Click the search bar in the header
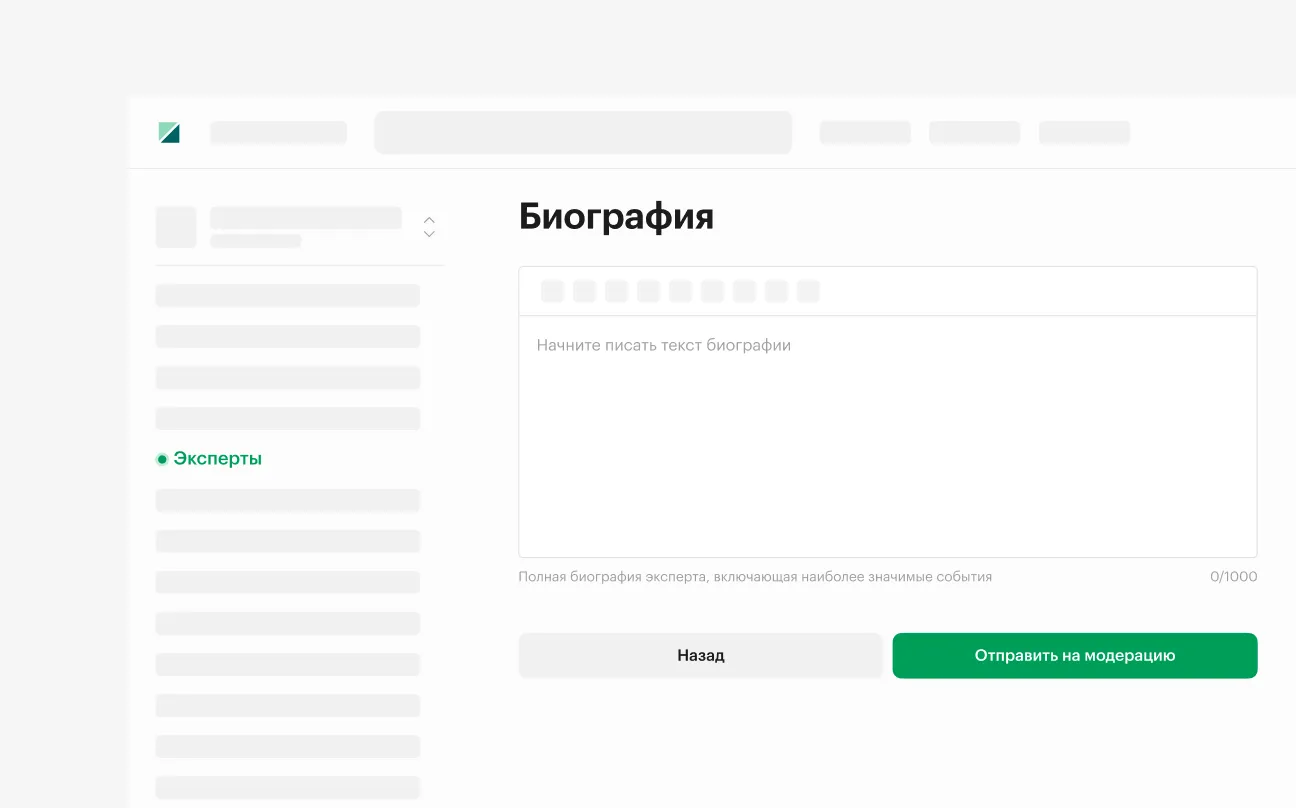 pos(583,131)
